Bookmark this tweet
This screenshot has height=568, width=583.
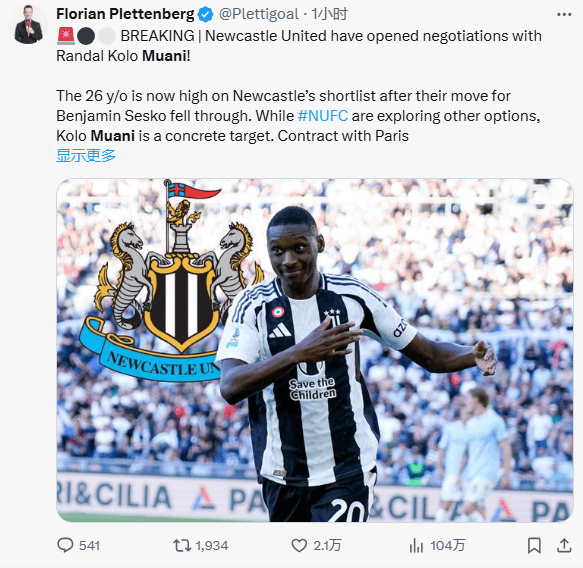pyautogui.click(x=534, y=546)
